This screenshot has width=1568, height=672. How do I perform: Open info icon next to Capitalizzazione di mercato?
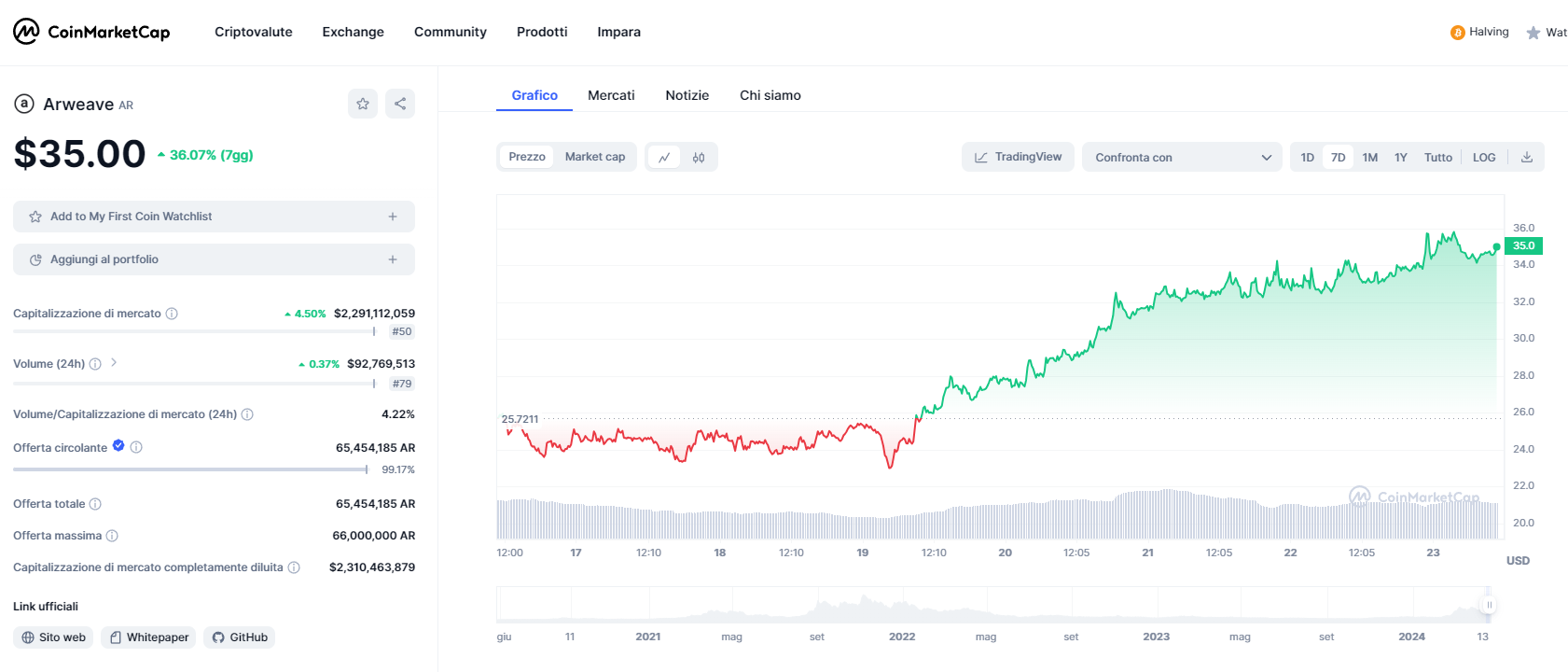tap(172, 314)
